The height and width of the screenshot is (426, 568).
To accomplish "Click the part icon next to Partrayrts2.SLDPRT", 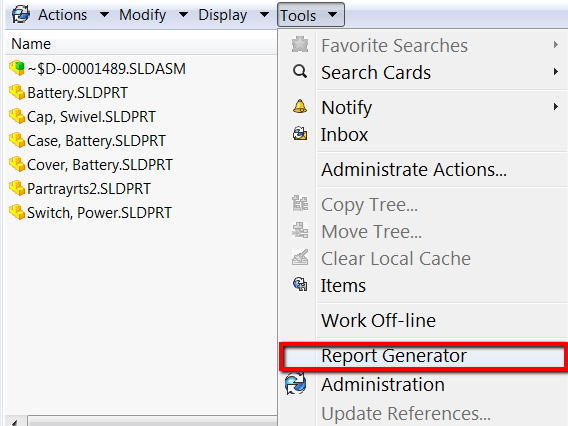I will coord(17,188).
